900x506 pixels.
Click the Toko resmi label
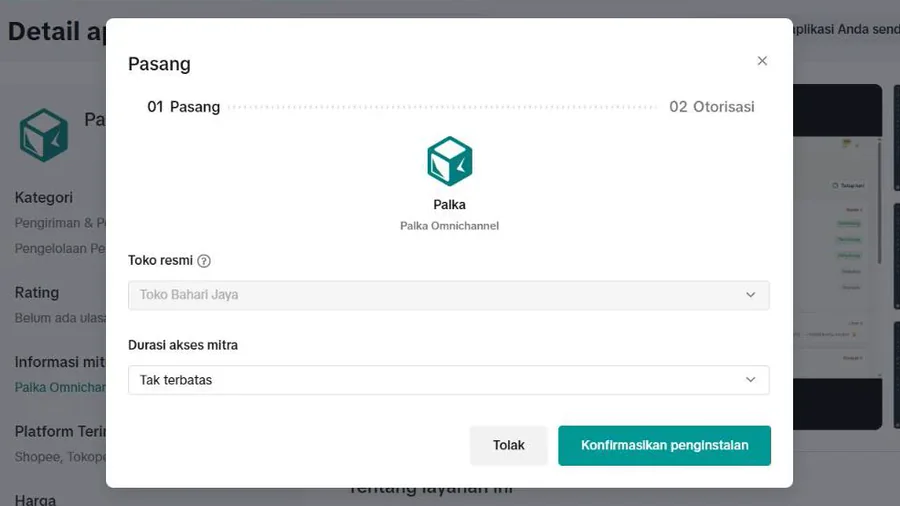(x=160, y=260)
